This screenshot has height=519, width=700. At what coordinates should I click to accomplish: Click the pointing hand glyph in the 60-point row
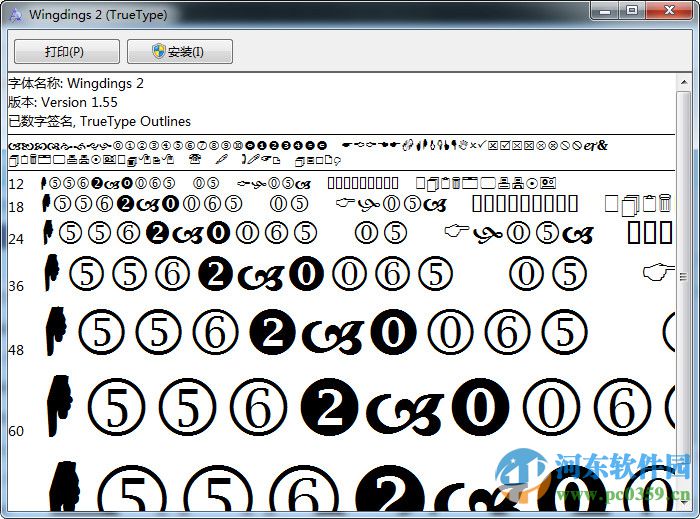[59, 406]
